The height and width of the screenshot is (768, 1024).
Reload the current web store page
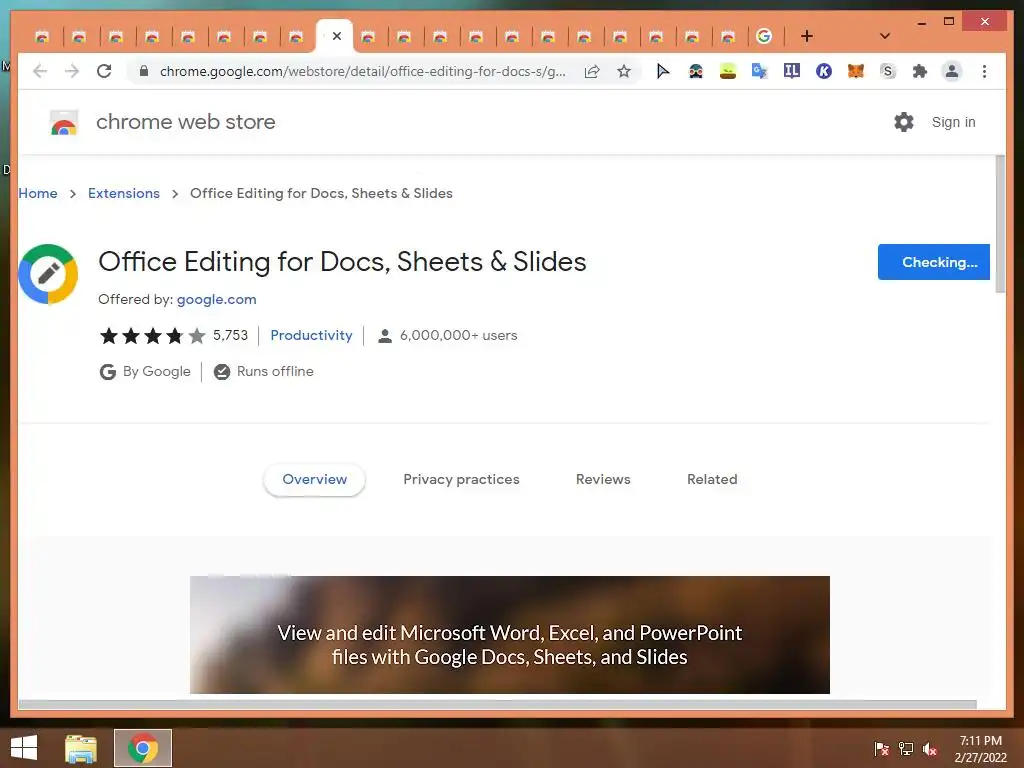(x=104, y=71)
